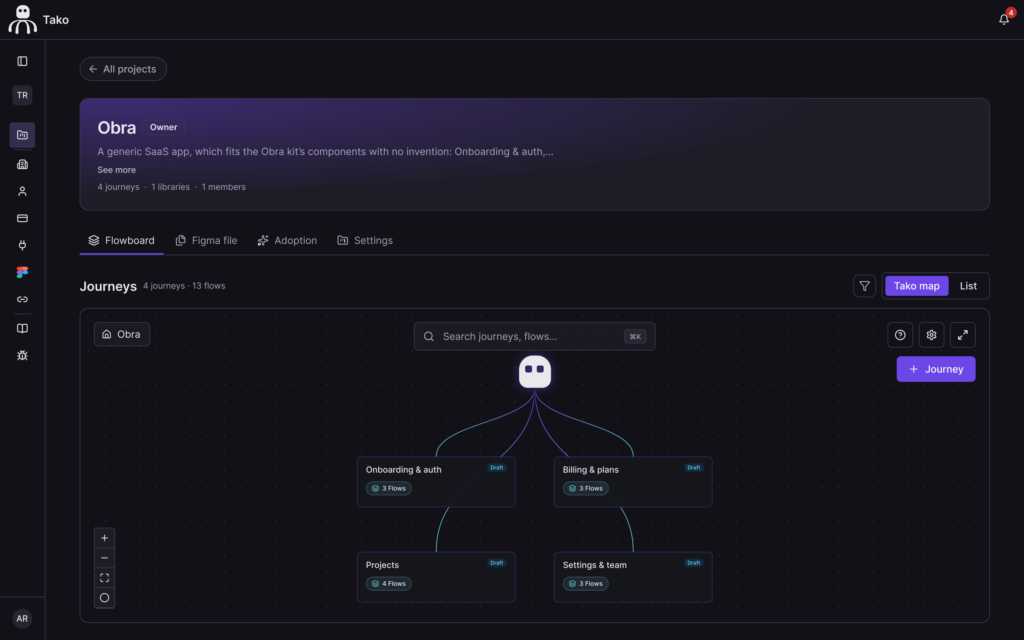Click 3 Flows badge in Settings & team
The width and height of the screenshot is (1024, 640).
point(586,584)
